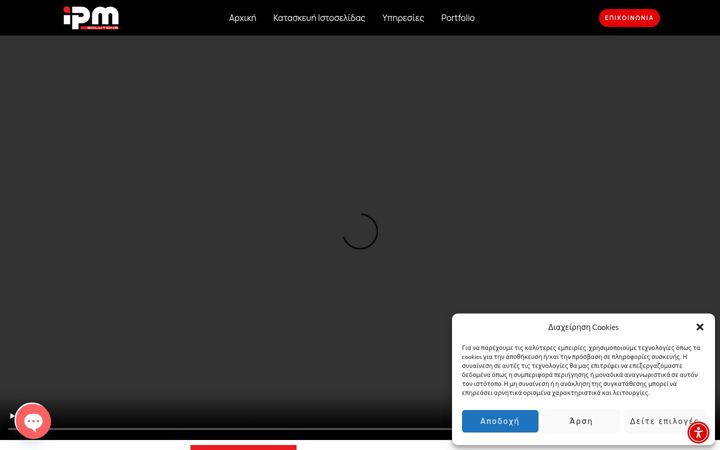
Task: Click Δείτε επιλογές cookie preferences button
Action: pyautogui.click(x=664, y=421)
